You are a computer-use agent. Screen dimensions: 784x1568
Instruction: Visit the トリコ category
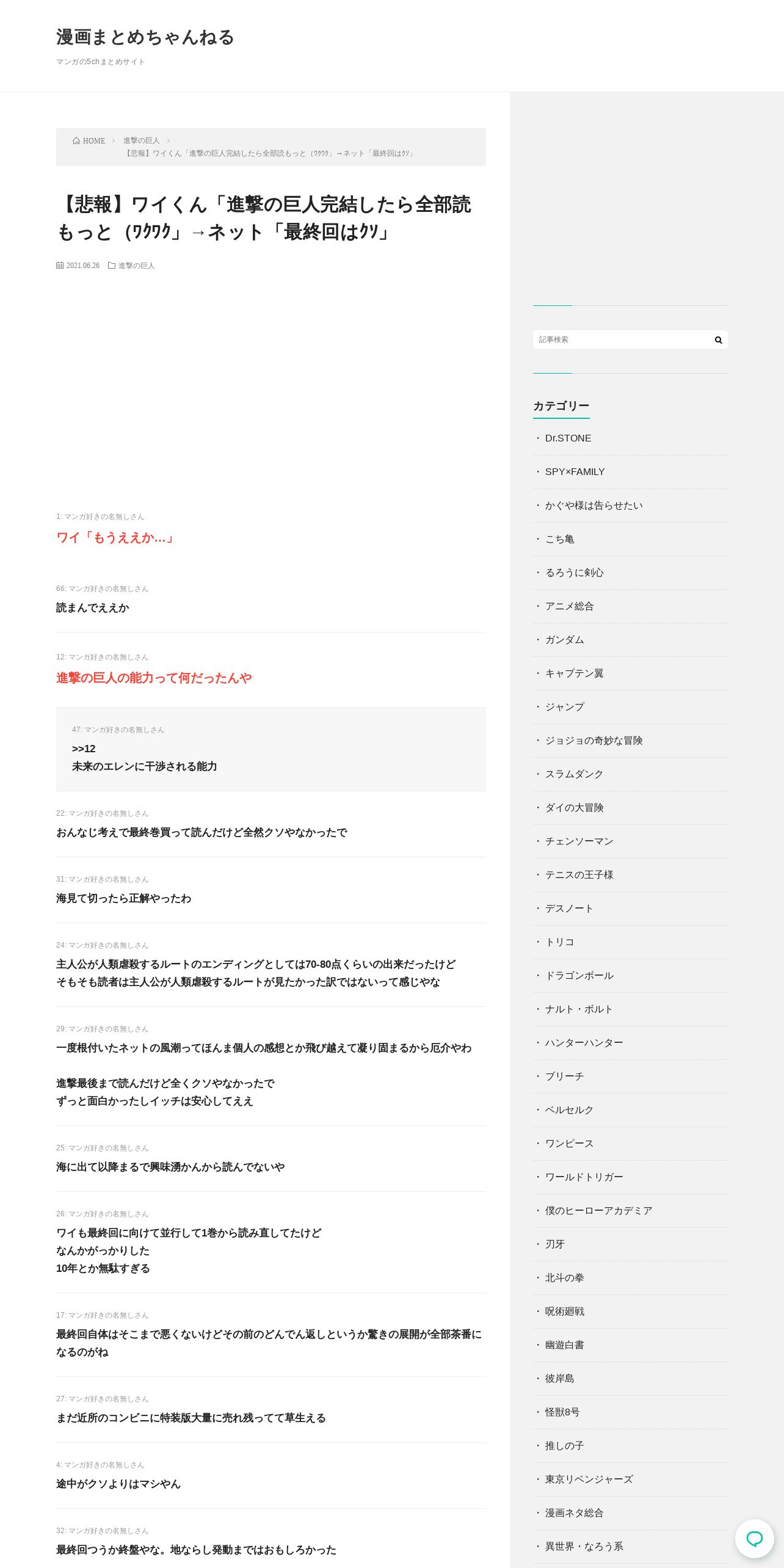[559, 942]
